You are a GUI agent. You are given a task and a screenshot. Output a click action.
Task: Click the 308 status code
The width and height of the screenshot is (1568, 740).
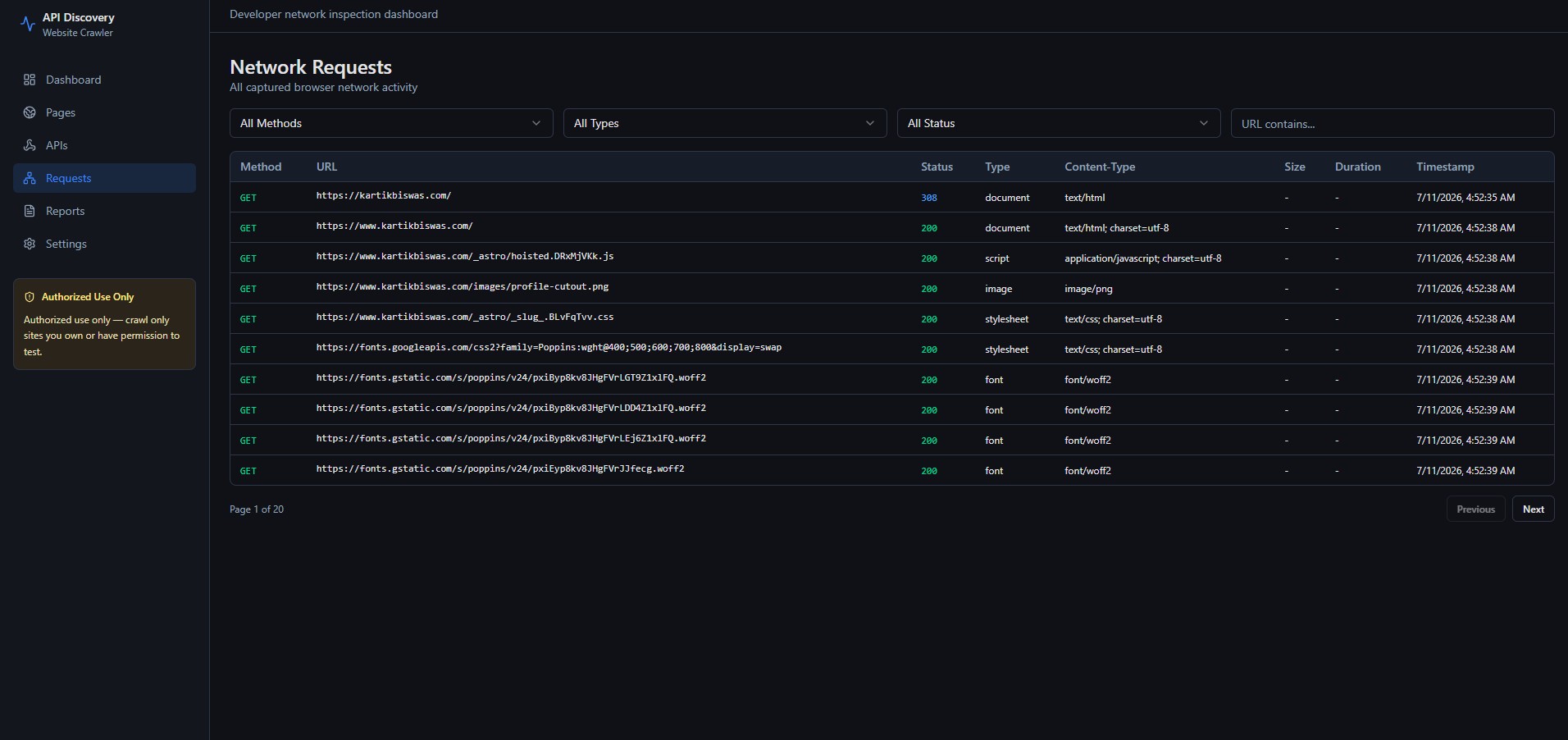click(929, 198)
